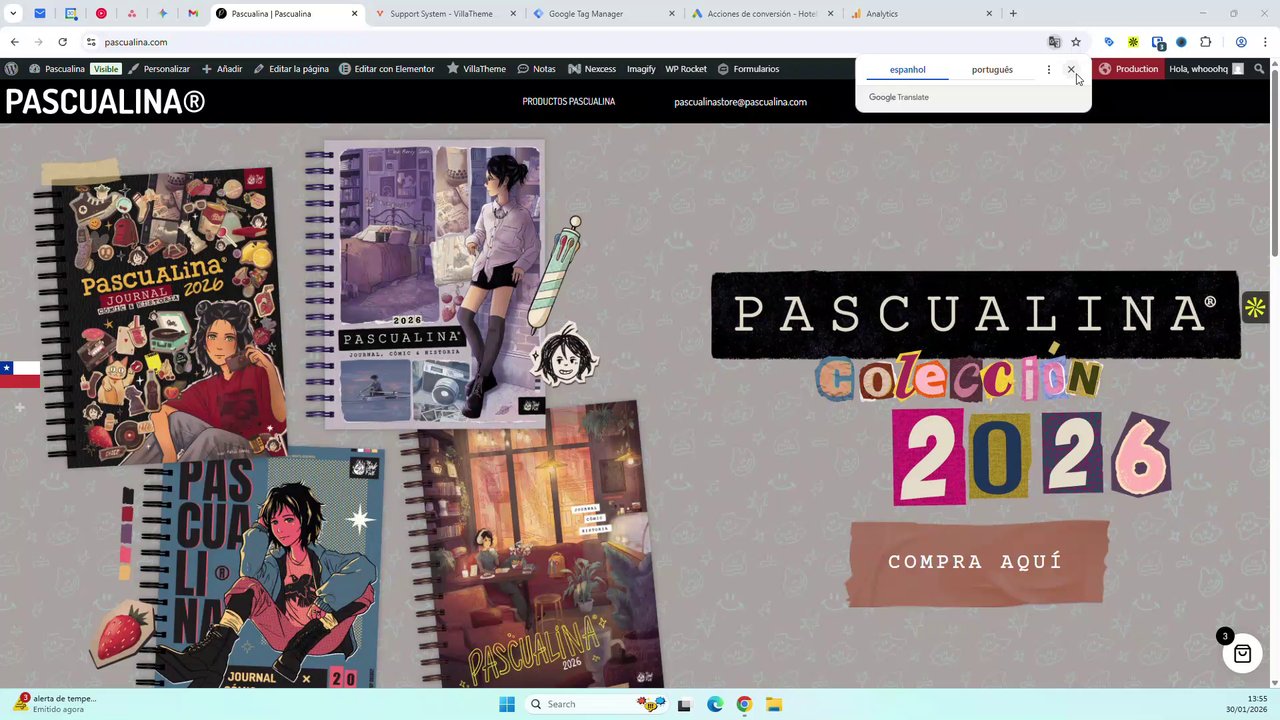The image size is (1280, 720).
Task: Expand the tab search dropdown
Action: tap(13, 14)
